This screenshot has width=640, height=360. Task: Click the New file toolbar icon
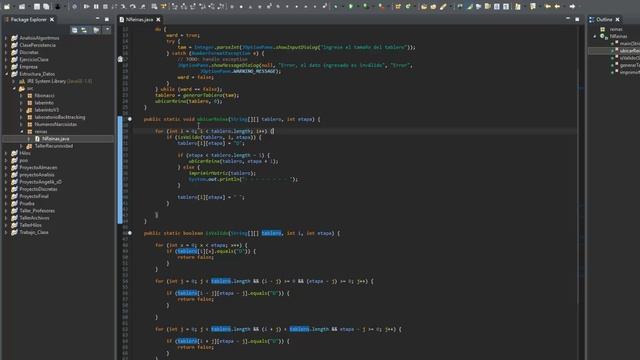coord(7,7)
